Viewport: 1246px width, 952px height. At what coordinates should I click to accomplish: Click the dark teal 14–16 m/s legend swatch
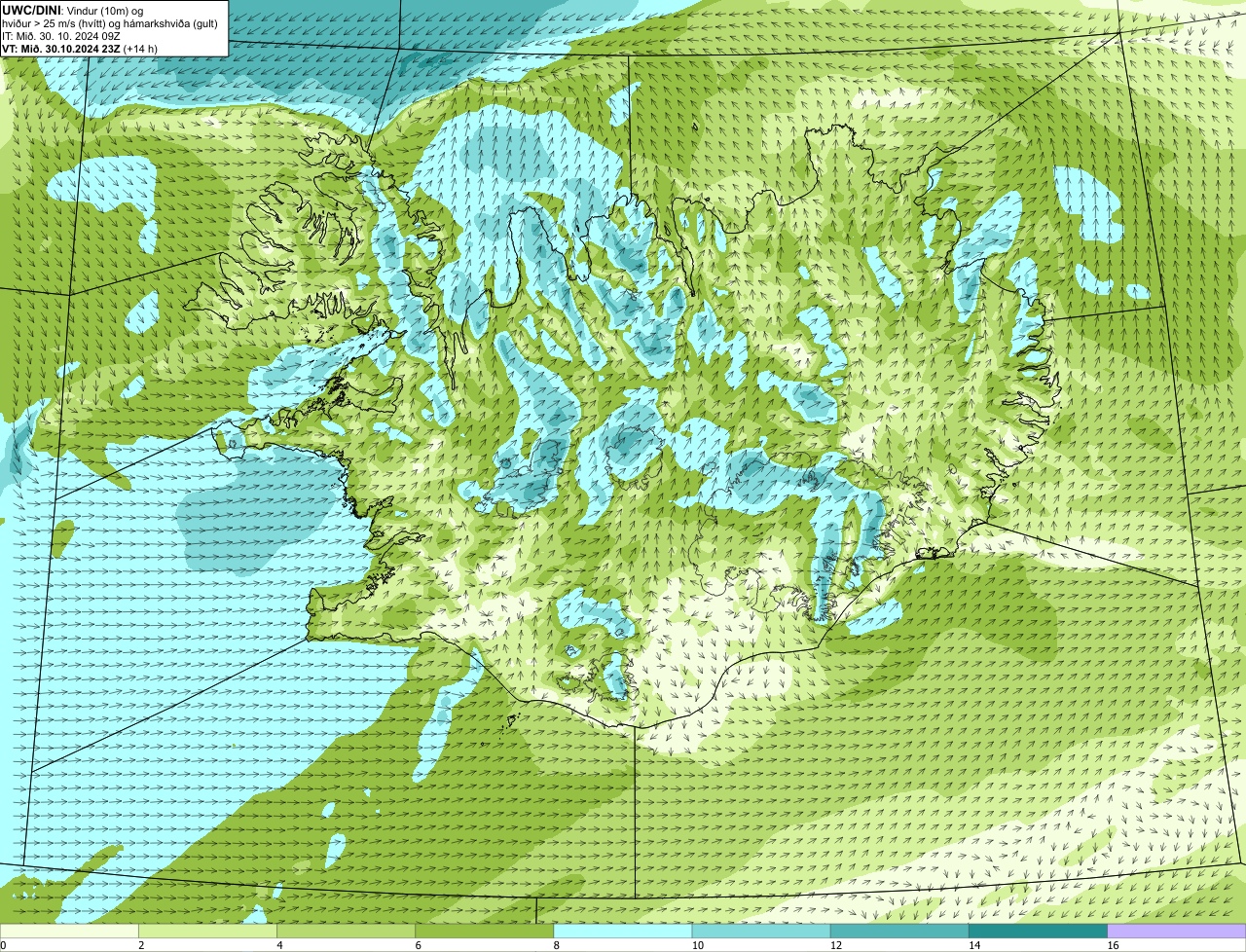[x=1038, y=931]
